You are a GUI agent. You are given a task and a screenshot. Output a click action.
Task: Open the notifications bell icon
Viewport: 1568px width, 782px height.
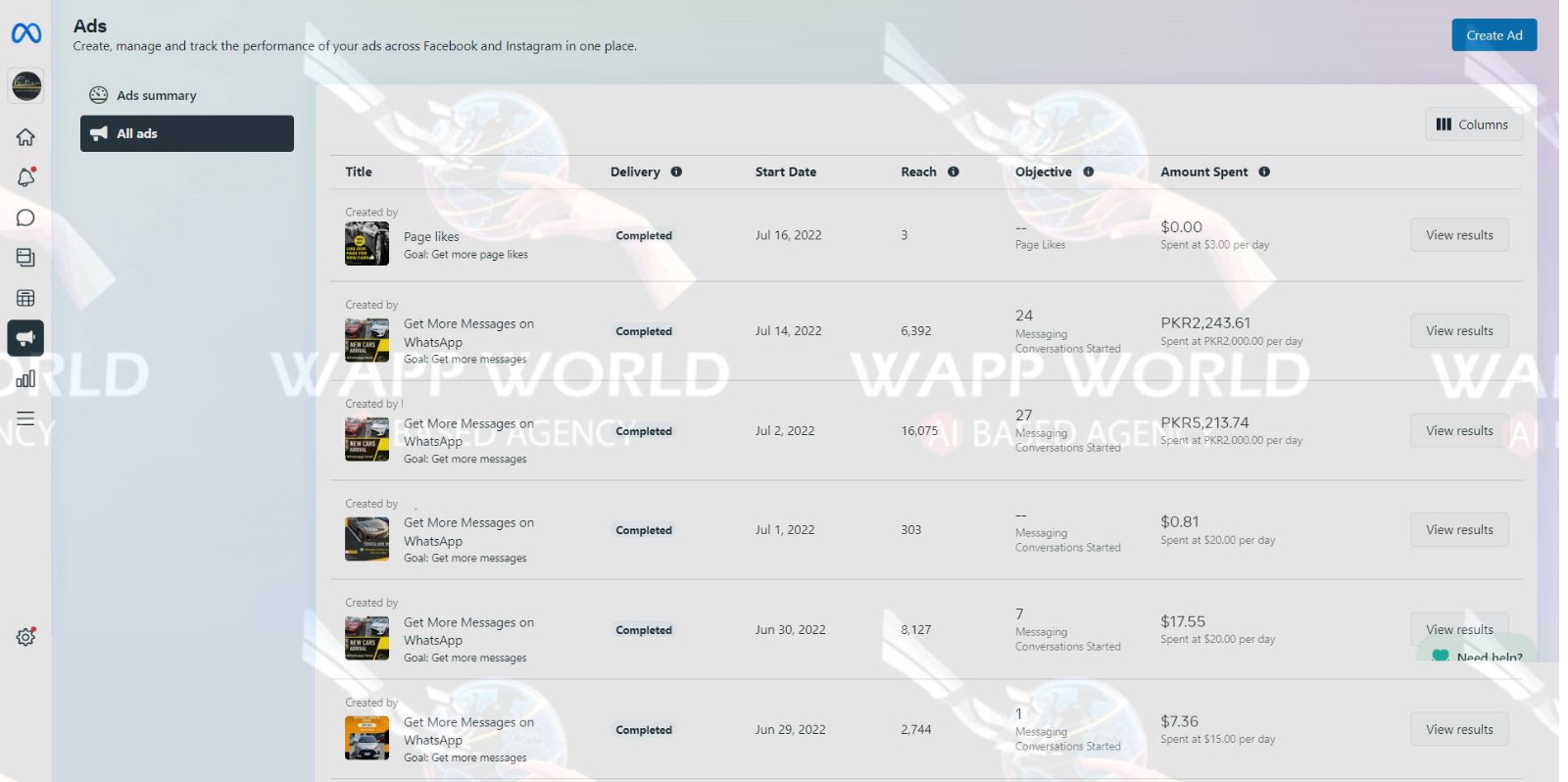pos(26,177)
